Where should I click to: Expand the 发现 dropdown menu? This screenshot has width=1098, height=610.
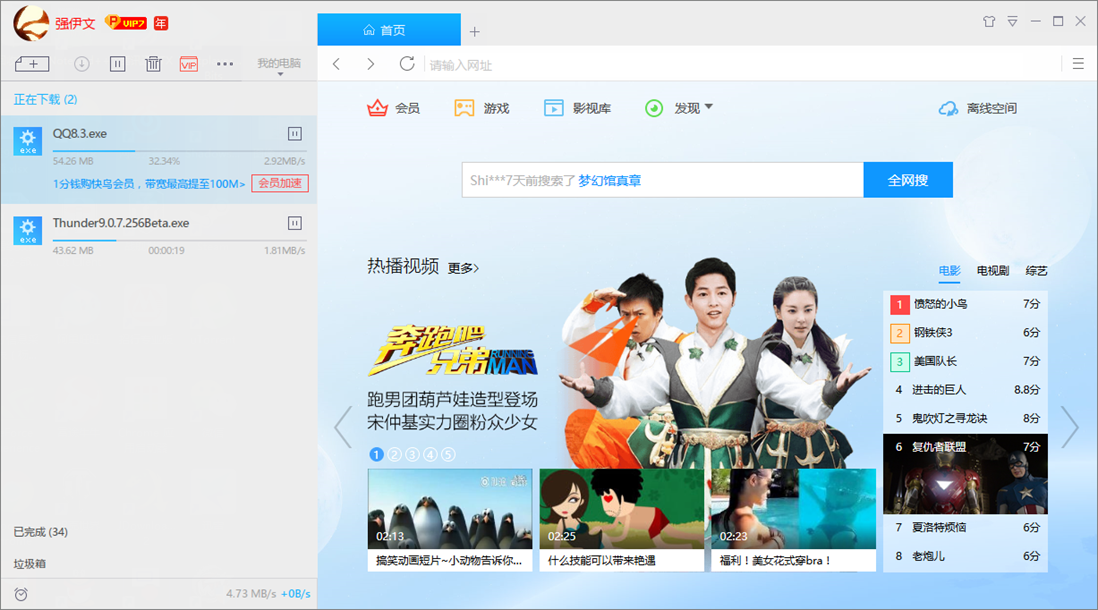point(708,107)
